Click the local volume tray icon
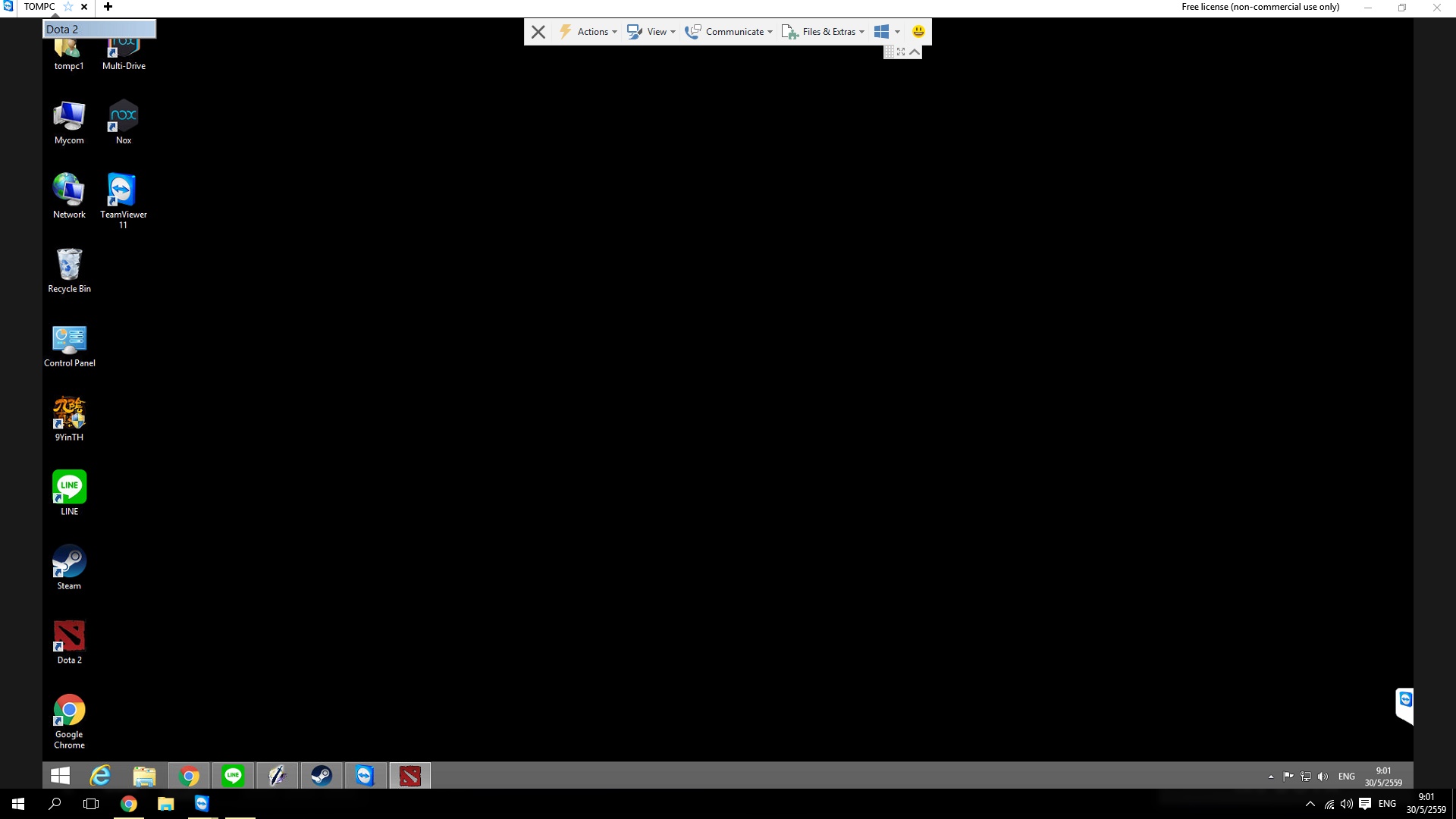Image resolution: width=1456 pixels, height=819 pixels. point(1347,804)
